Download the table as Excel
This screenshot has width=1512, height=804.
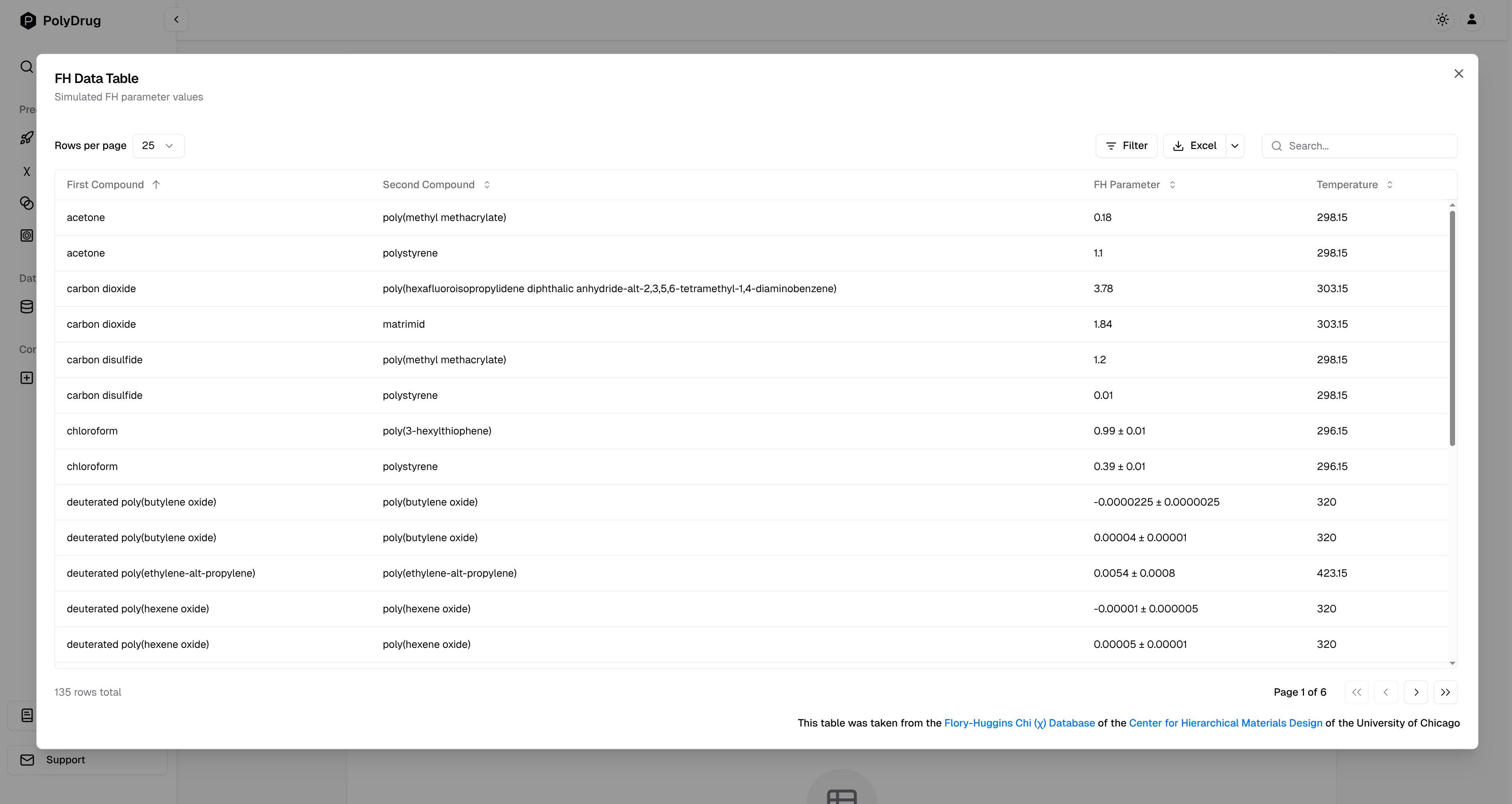click(1195, 145)
